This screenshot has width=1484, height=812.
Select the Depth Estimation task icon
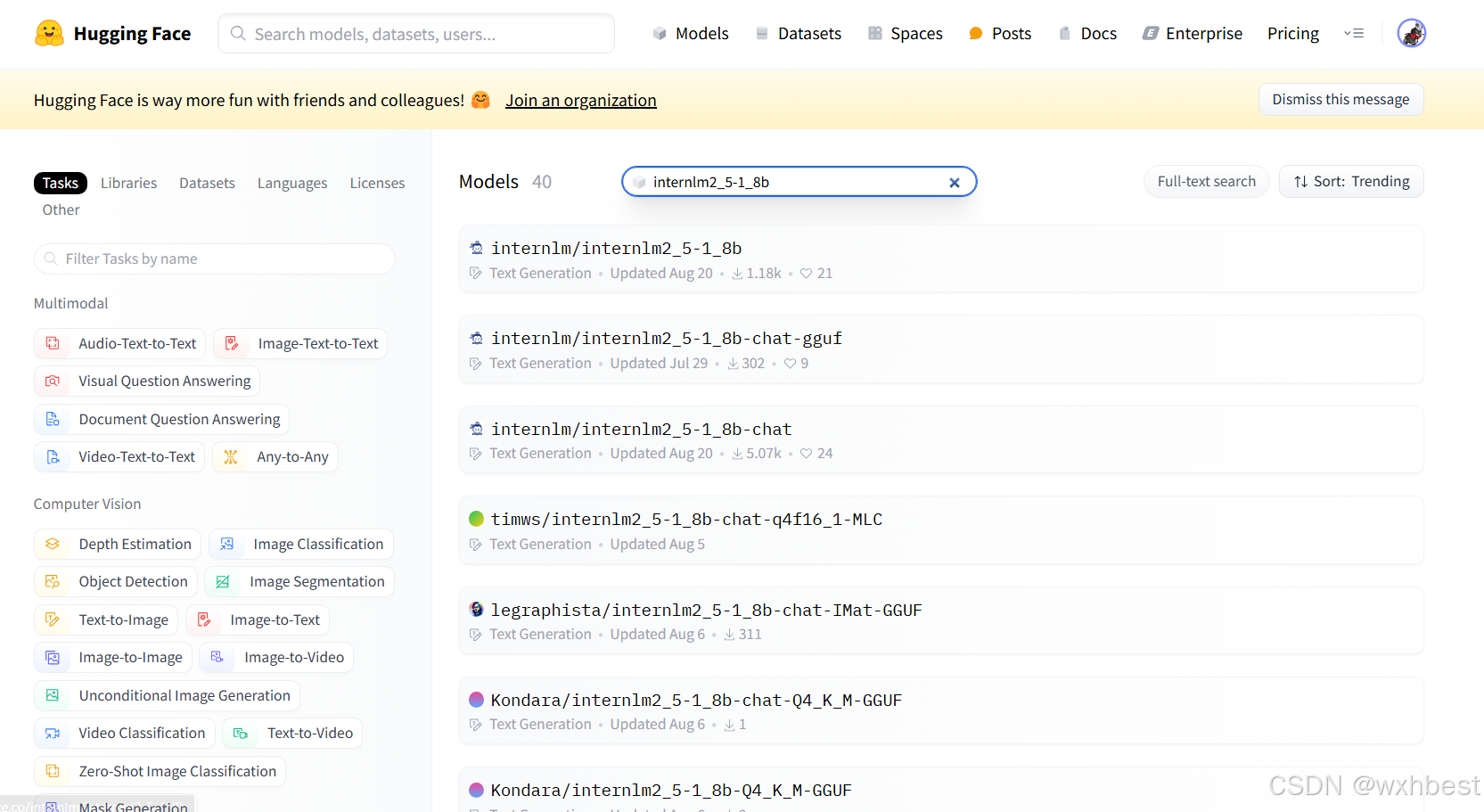(53, 544)
